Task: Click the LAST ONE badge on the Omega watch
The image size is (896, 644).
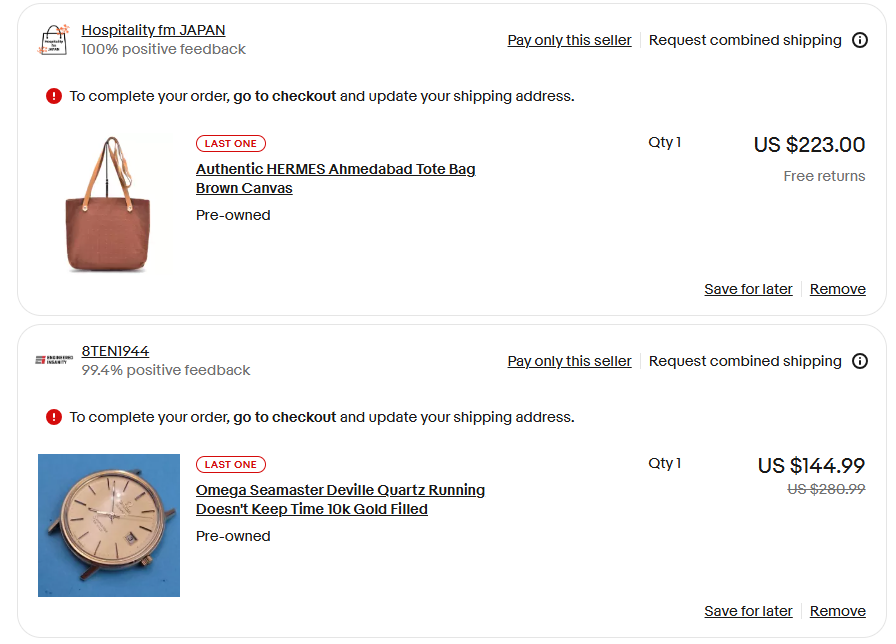Action: tap(230, 464)
